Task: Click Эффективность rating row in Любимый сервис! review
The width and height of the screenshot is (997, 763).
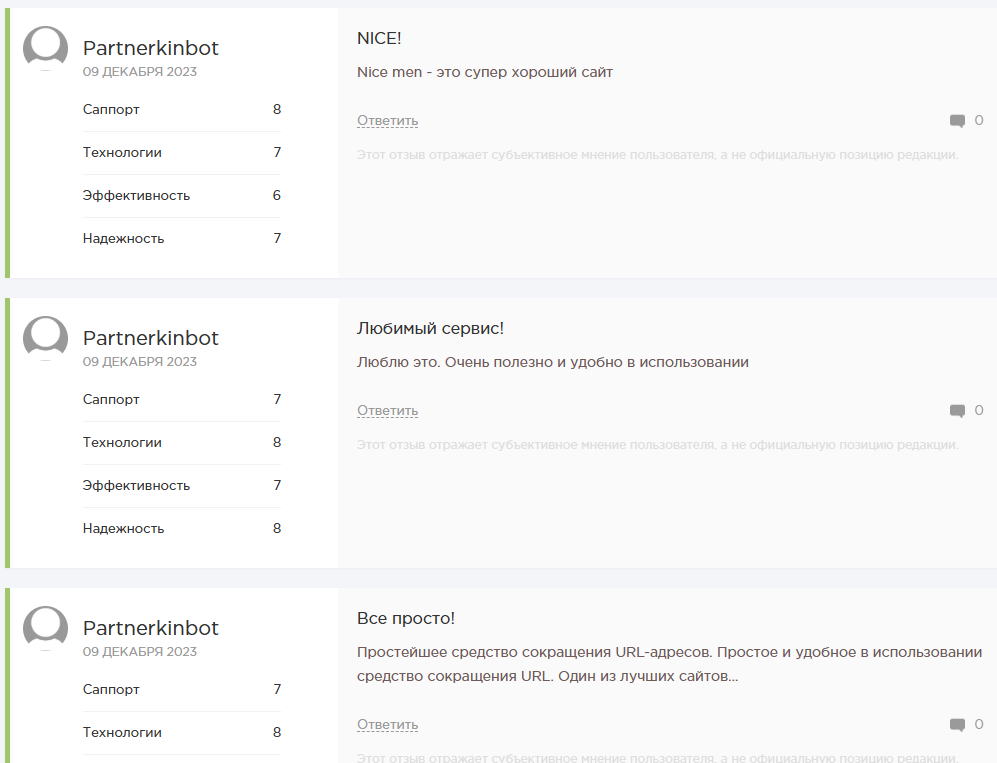Action: [182, 486]
